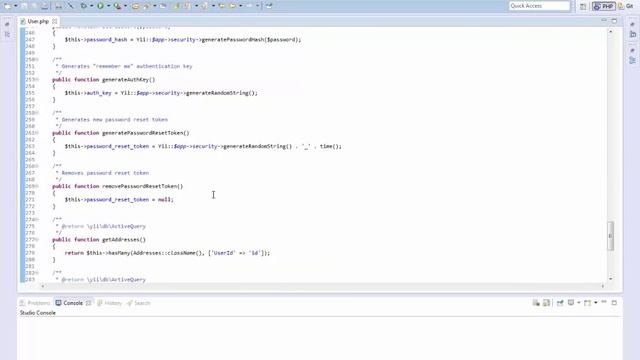
Task: Open the Debug configurations dropdown arrow
Action: click(x=91, y=6)
